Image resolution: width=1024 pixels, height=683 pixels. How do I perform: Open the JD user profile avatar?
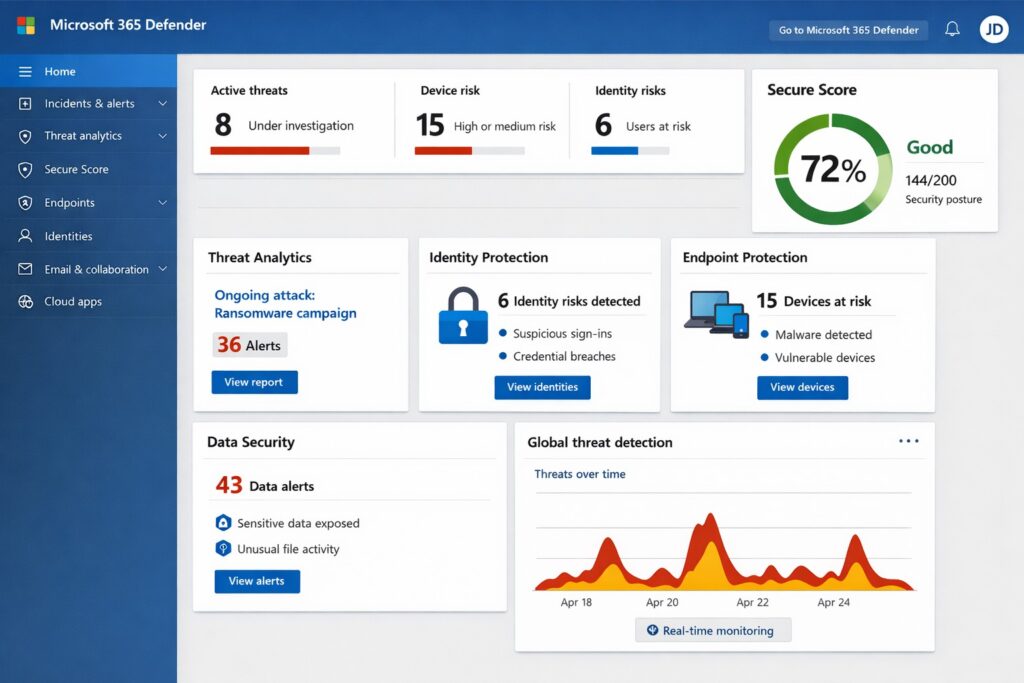click(x=993, y=29)
